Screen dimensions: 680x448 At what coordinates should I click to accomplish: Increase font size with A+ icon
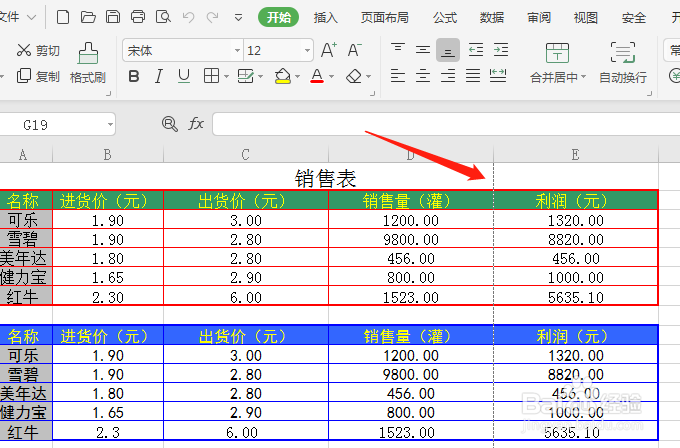click(x=329, y=50)
